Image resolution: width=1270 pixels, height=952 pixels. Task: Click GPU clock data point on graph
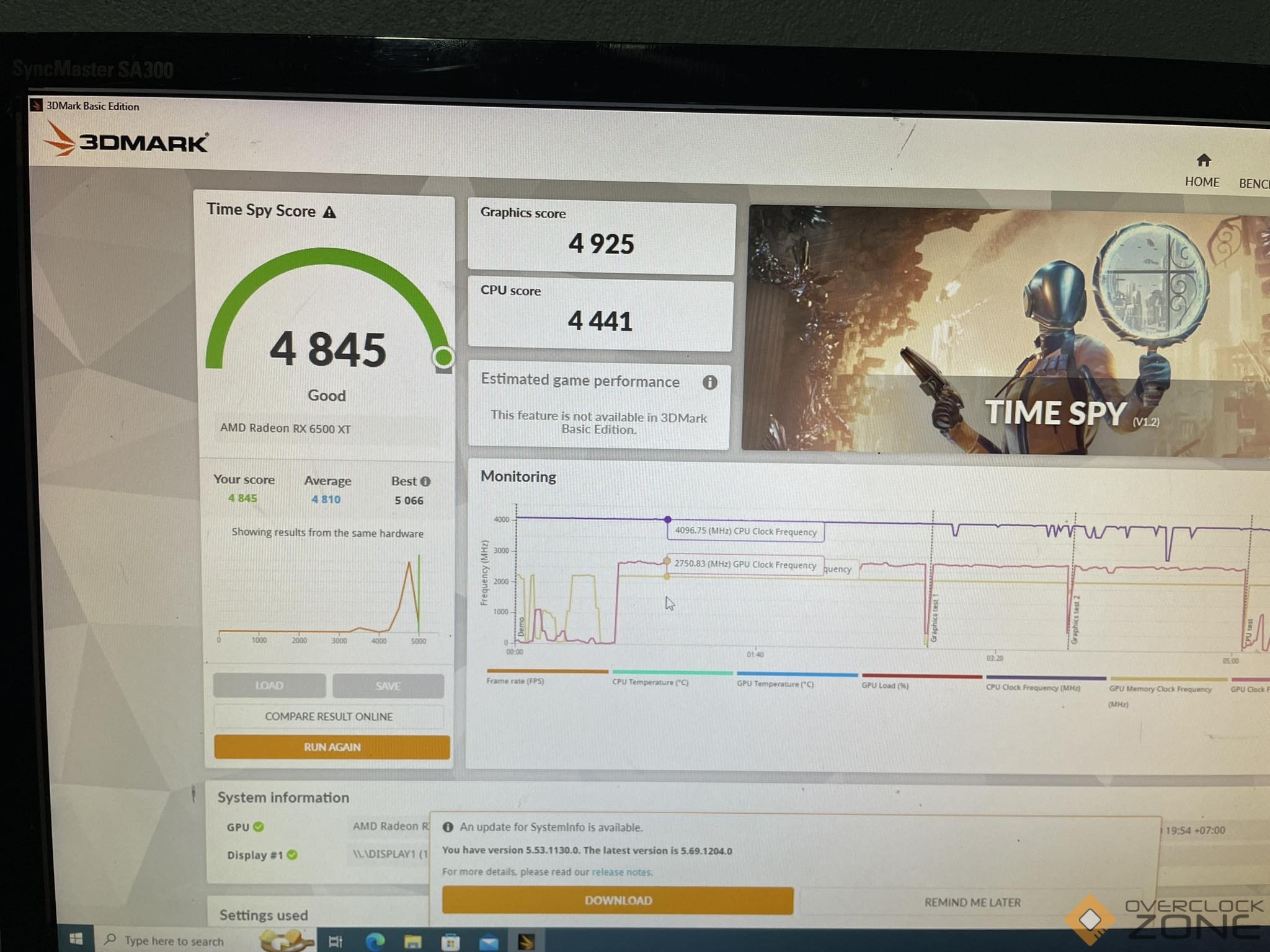667,561
